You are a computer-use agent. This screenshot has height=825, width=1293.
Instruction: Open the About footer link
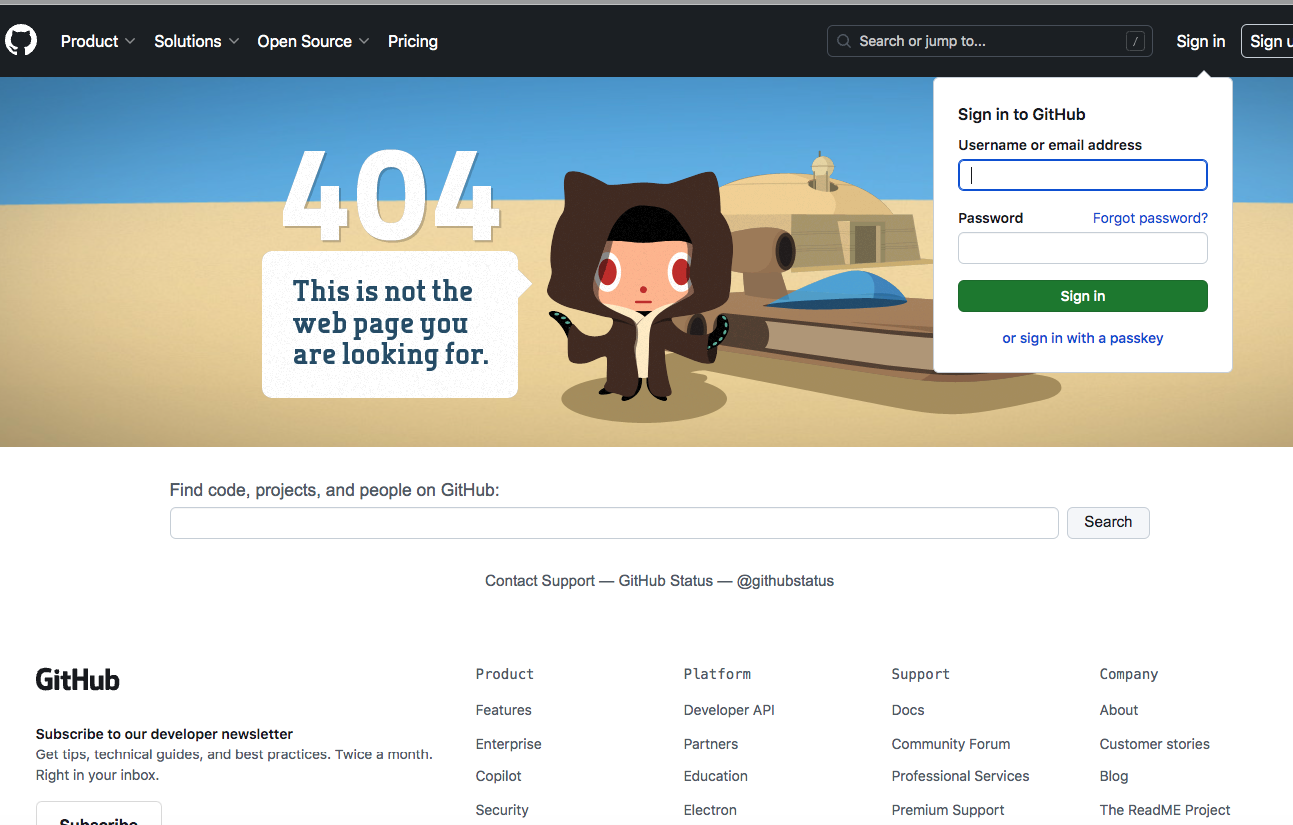coord(1119,710)
